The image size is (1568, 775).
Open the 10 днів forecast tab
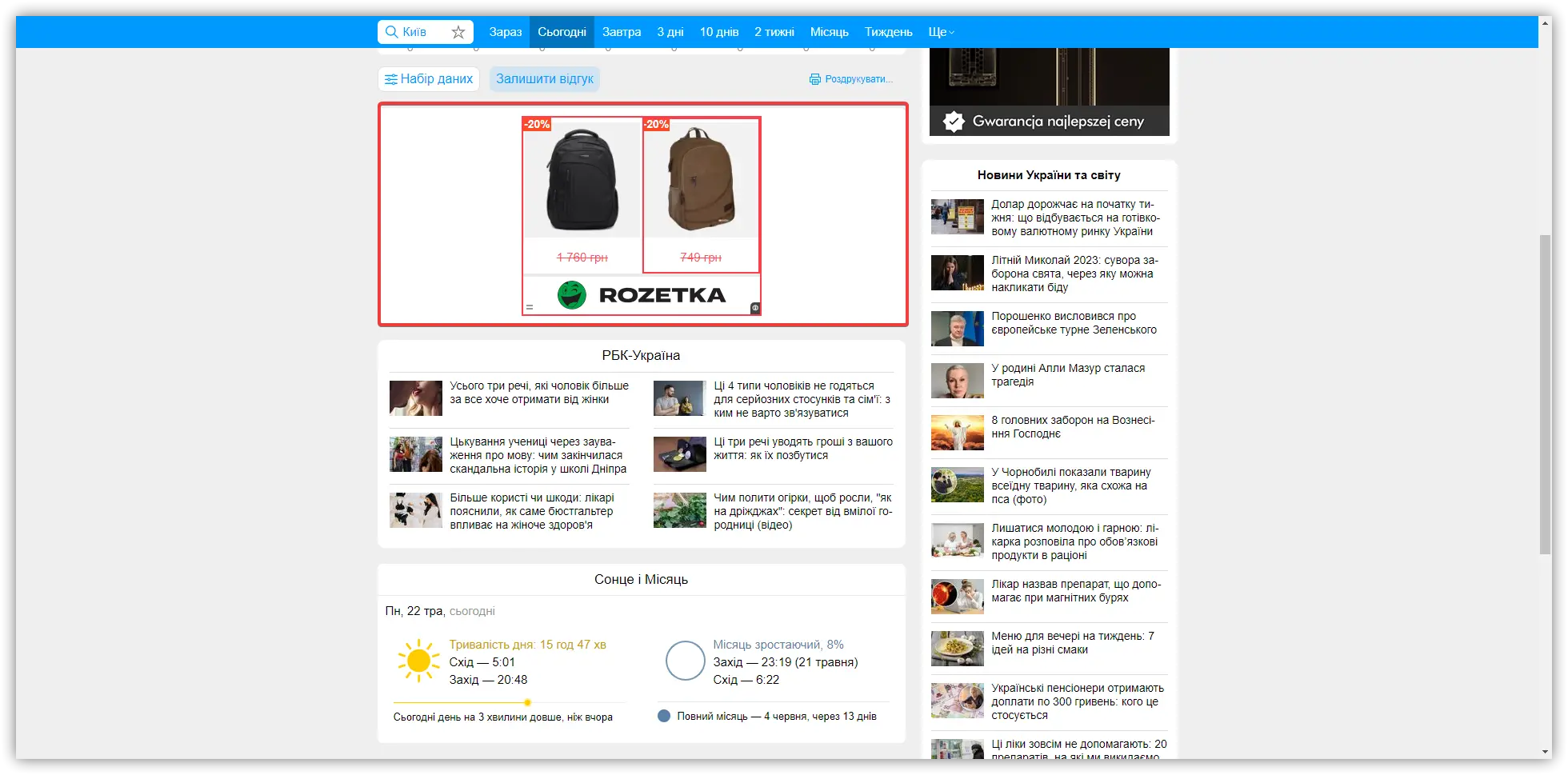click(x=719, y=32)
